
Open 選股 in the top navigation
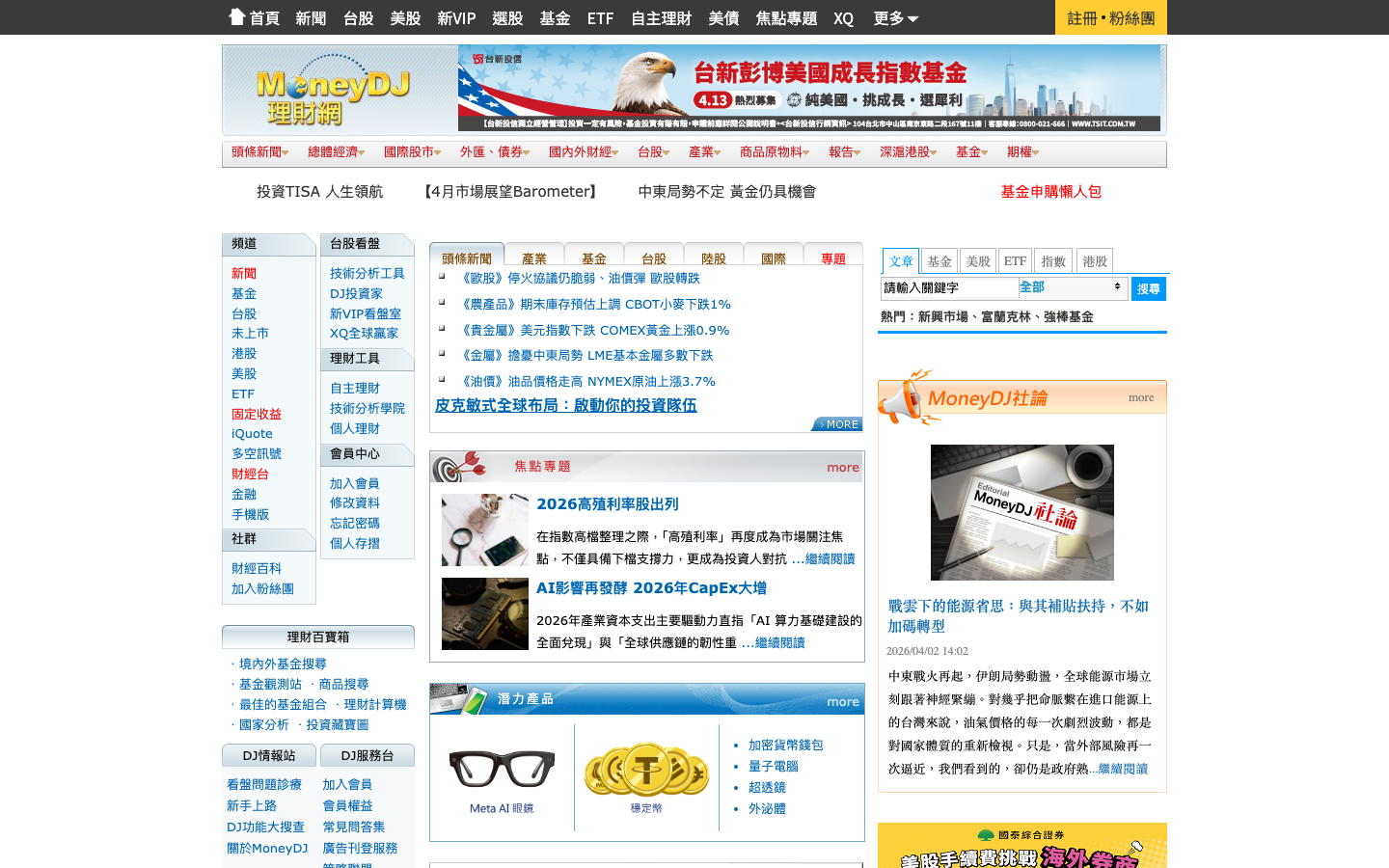click(x=507, y=18)
